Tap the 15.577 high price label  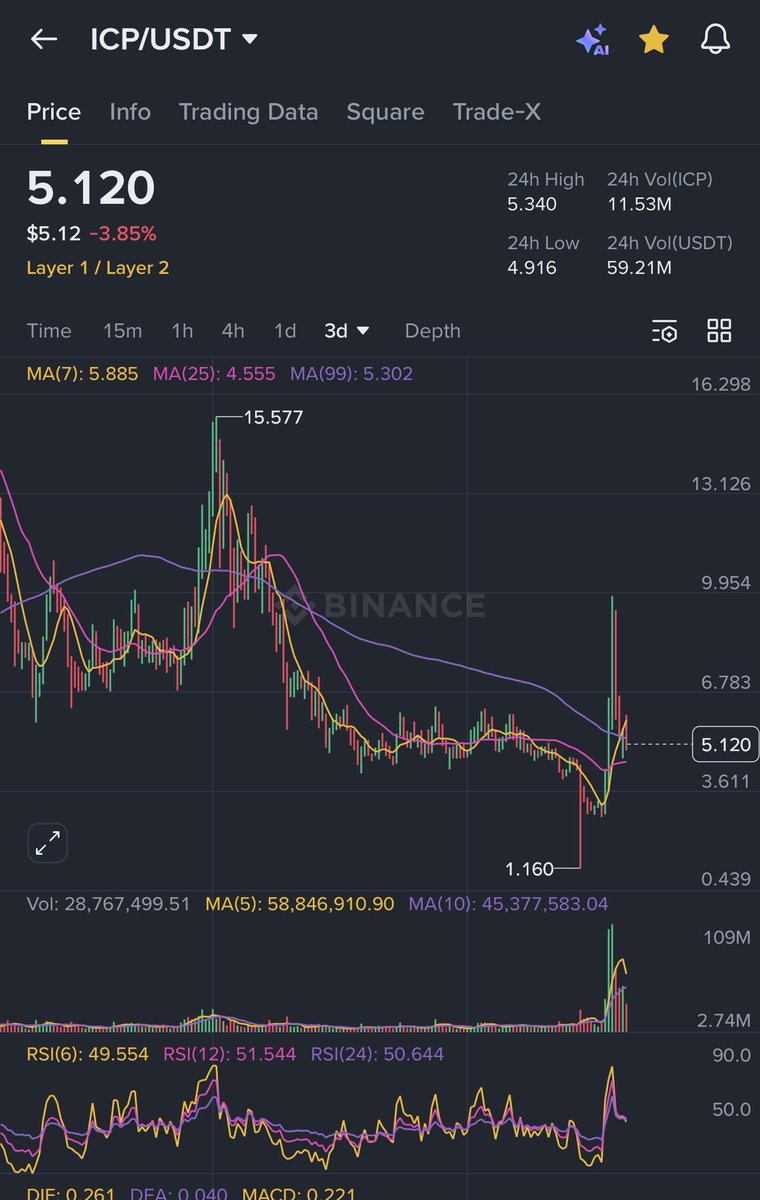(273, 418)
